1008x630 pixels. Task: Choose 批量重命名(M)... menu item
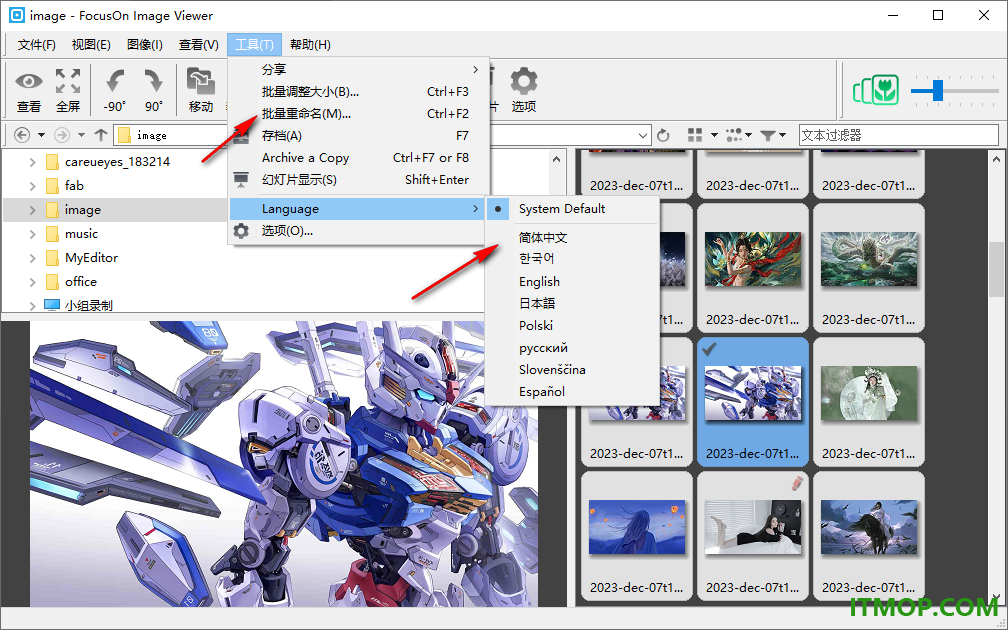[x=357, y=114]
